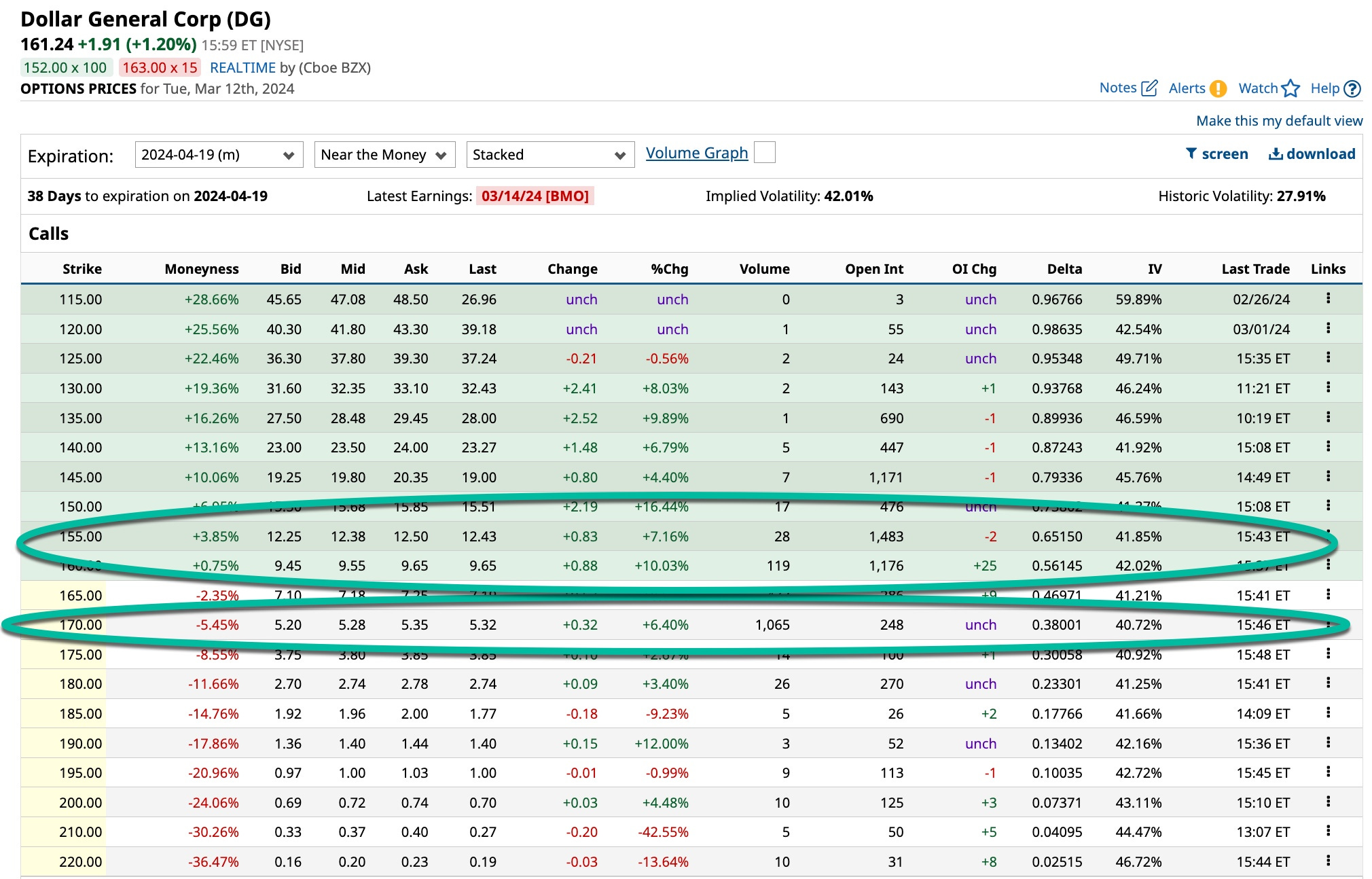
Task: Sort table by Last Trade column header
Action: point(1255,269)
